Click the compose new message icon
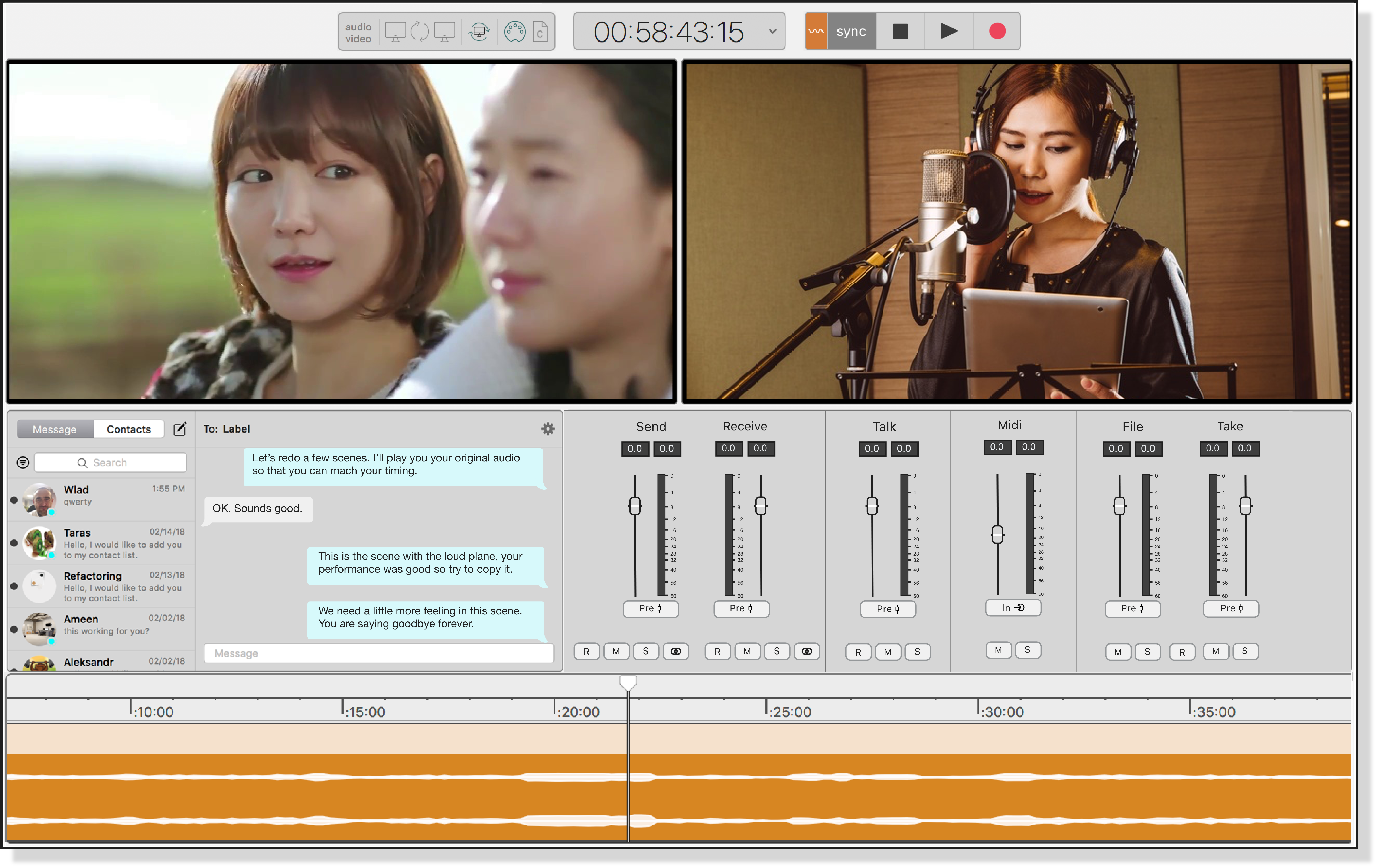Image resolution: width=1377 pixels, height=868 pixels. [180, 429]
